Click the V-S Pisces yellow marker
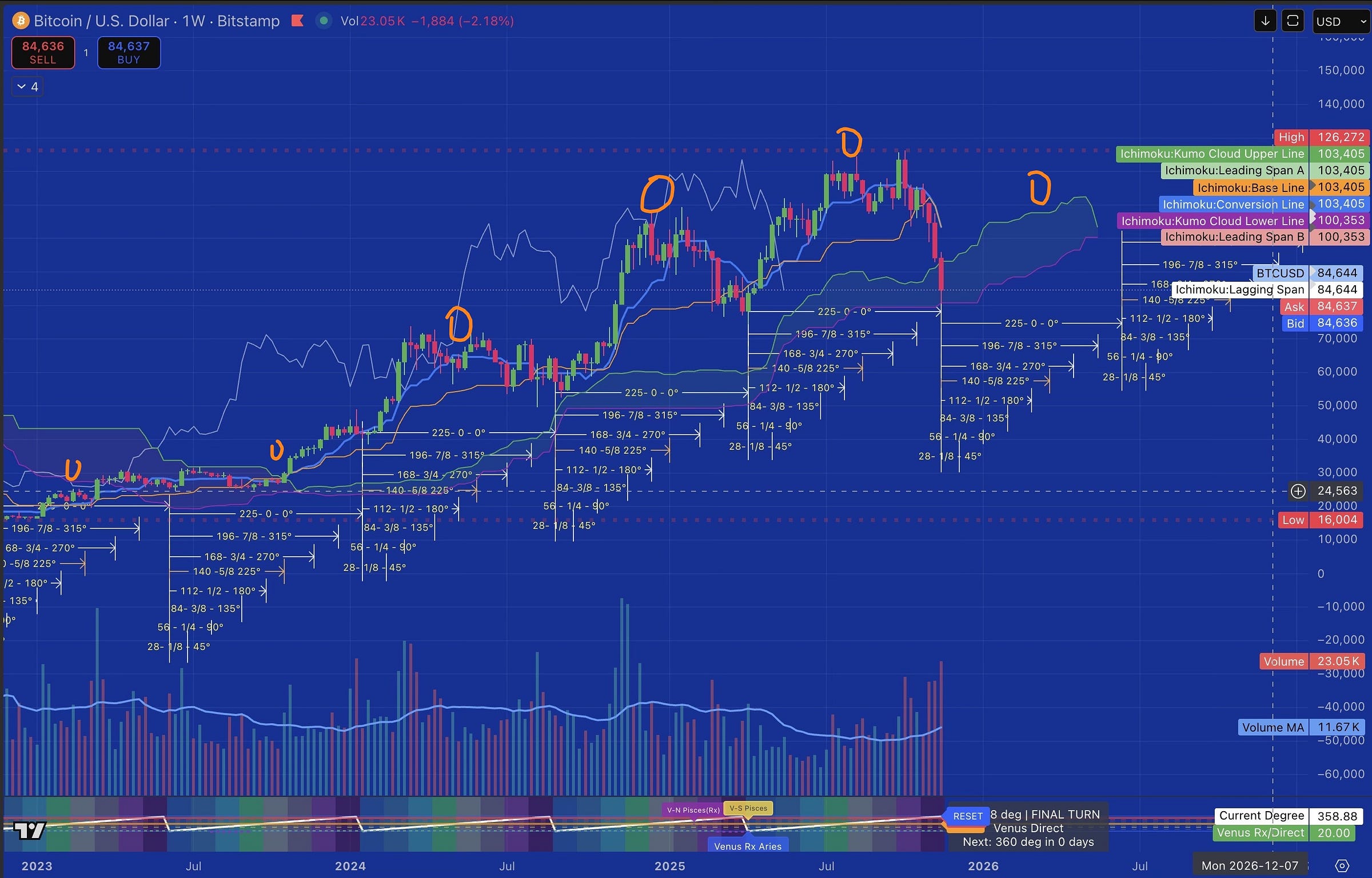This screenshot has width=1372, height=878. (748, 808)
